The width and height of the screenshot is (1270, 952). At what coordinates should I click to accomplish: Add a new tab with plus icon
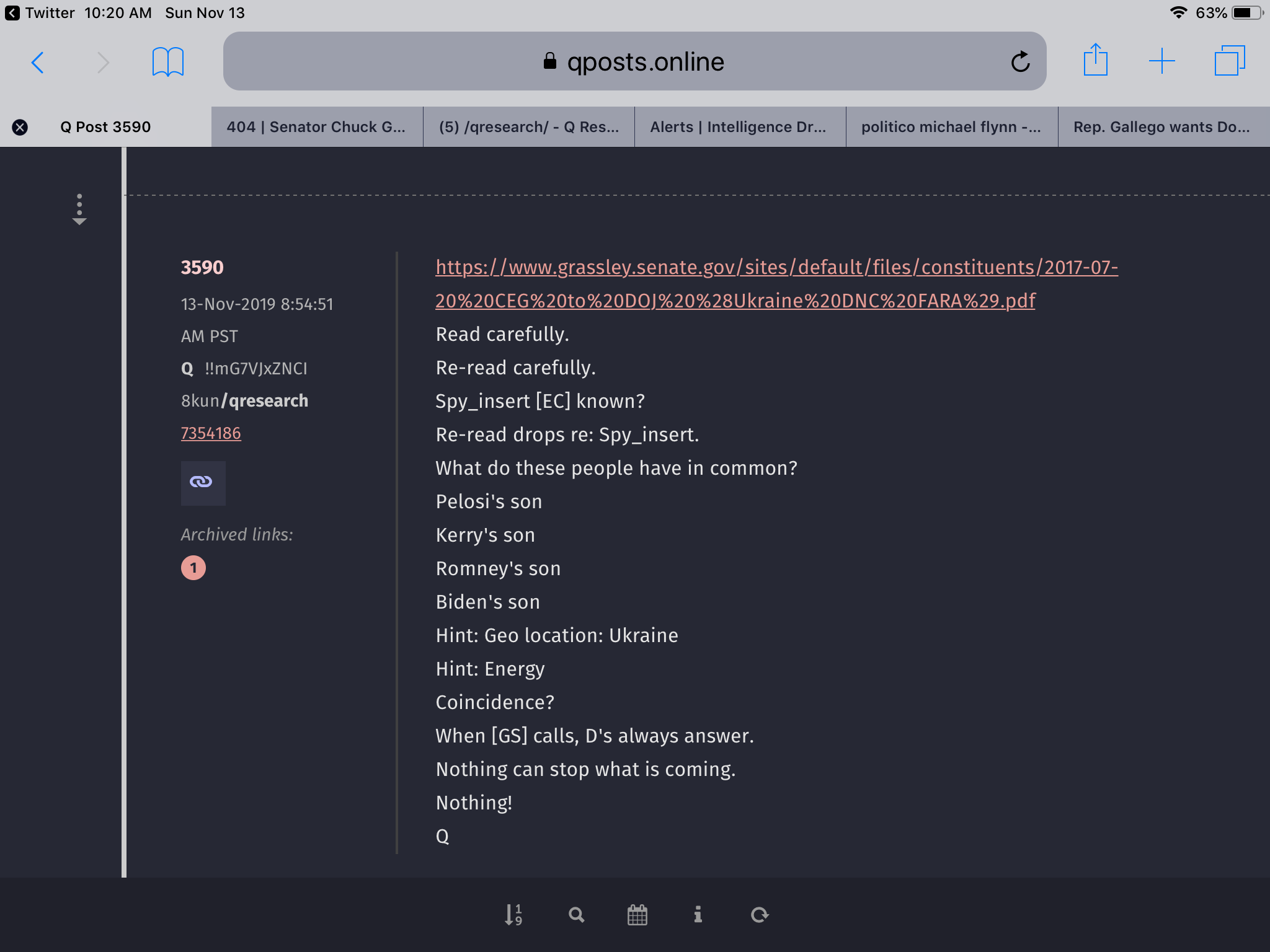tap(1162, 61)
